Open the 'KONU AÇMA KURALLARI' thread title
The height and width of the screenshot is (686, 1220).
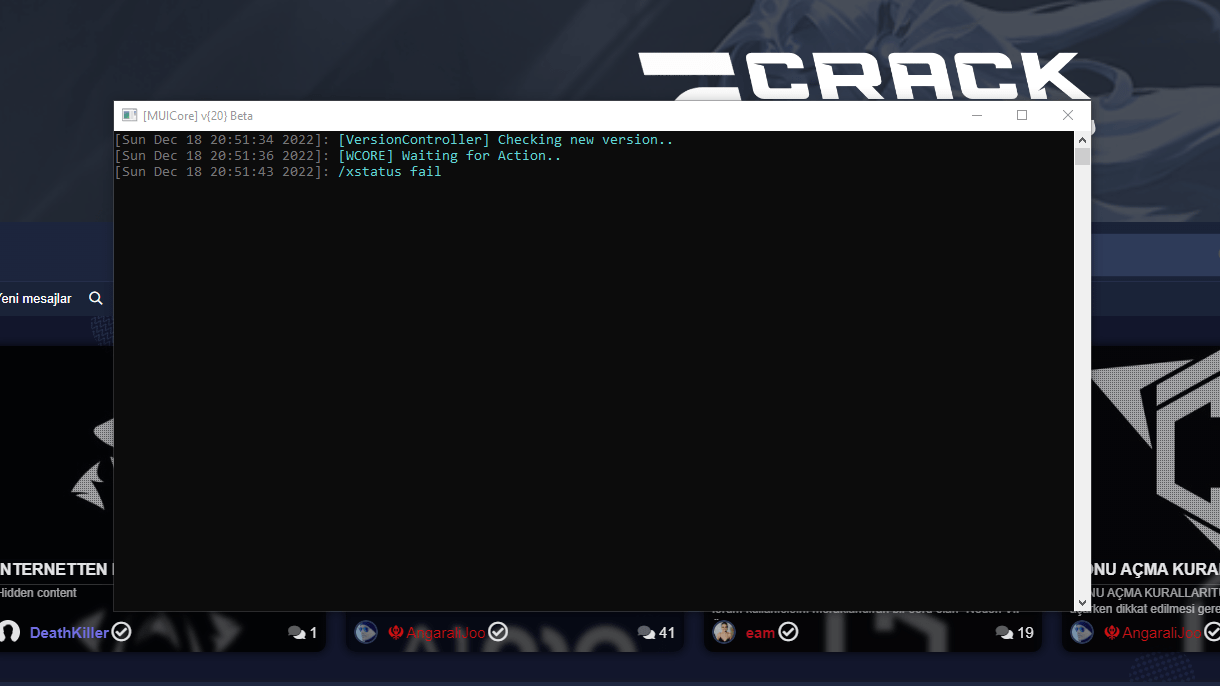coord(1155,569)
